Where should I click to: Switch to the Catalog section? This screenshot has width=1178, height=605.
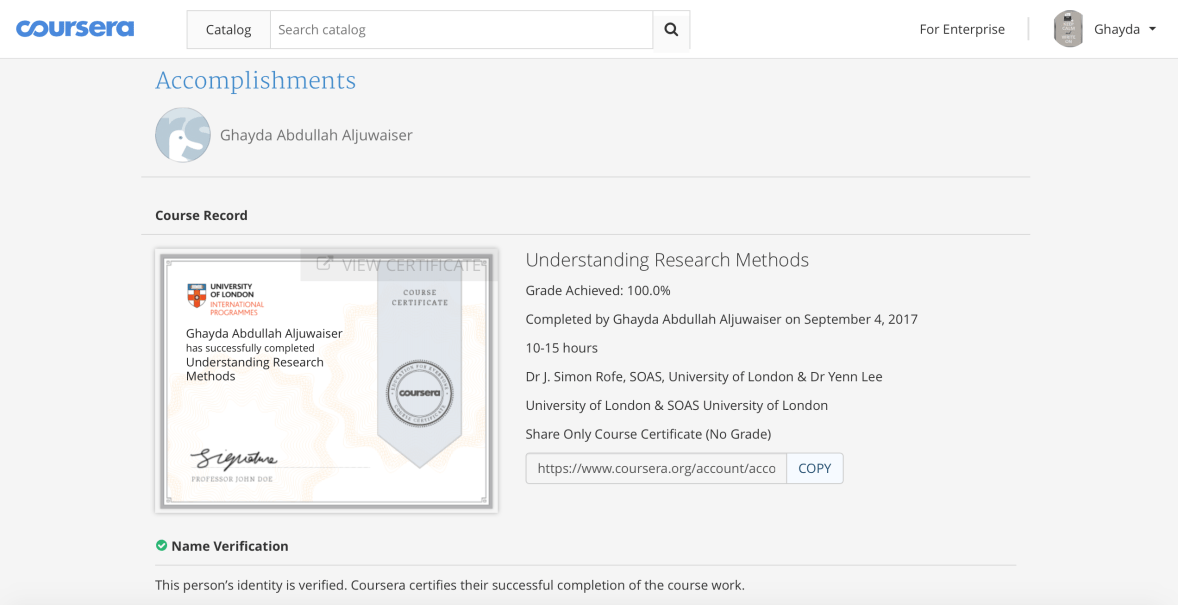(x=228, y=29)
